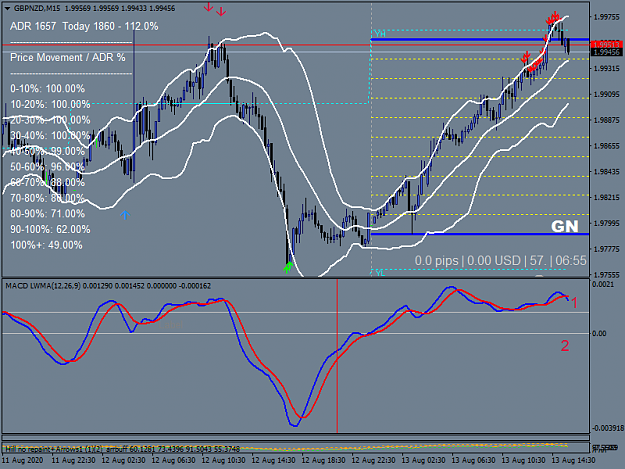Click the '13 Aug 06:30' time axis label

pos(474,461)
